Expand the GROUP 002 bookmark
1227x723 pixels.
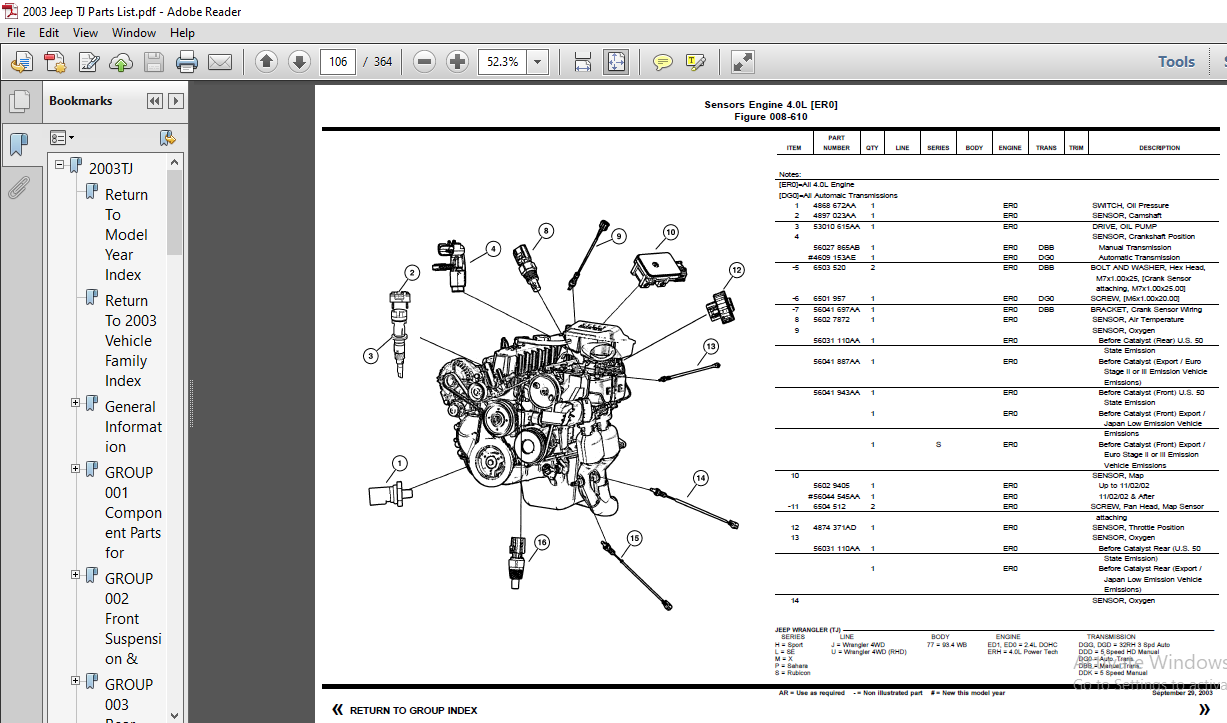75,575
